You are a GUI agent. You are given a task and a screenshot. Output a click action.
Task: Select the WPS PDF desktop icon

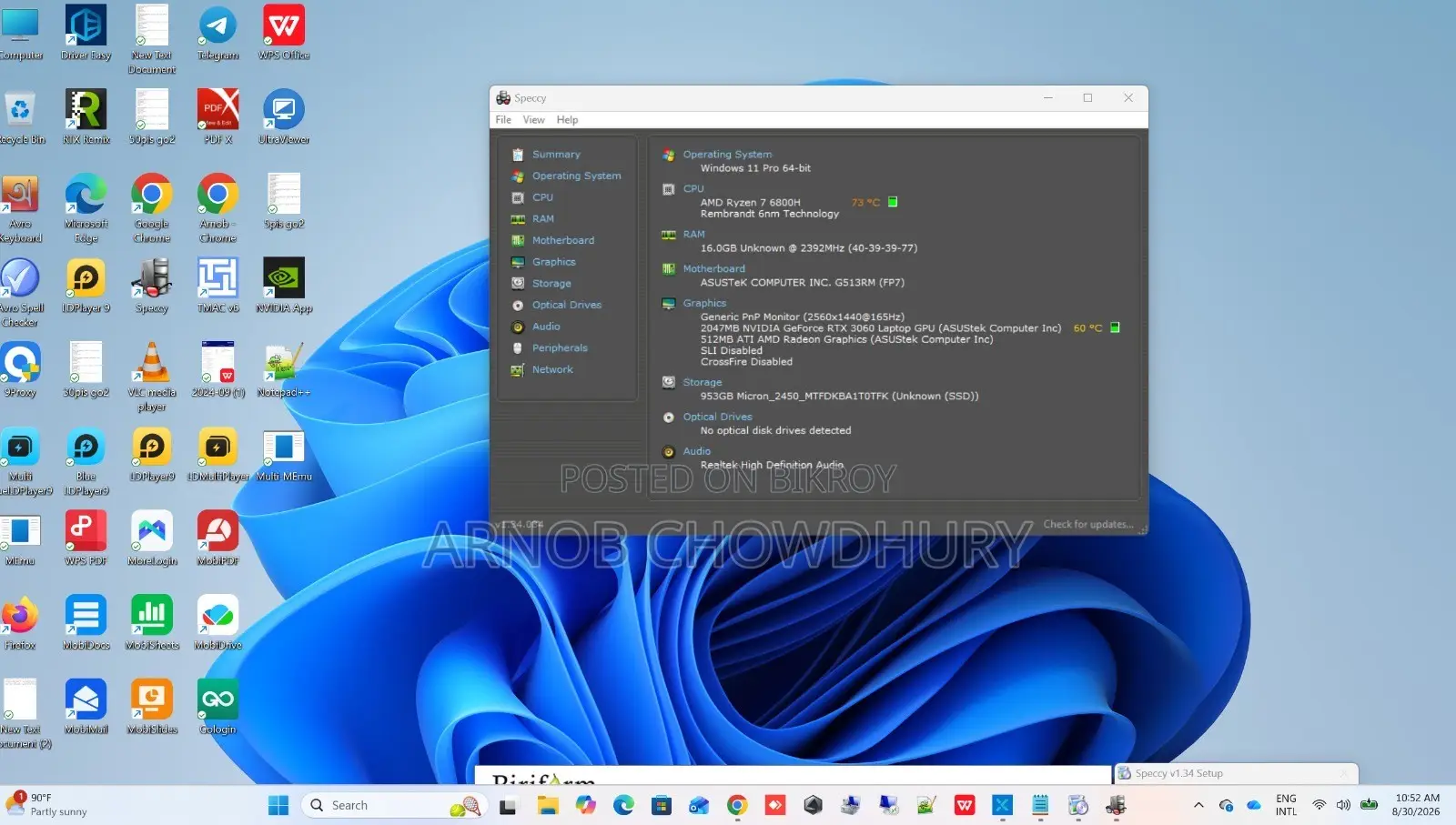[x=86, y=539]
